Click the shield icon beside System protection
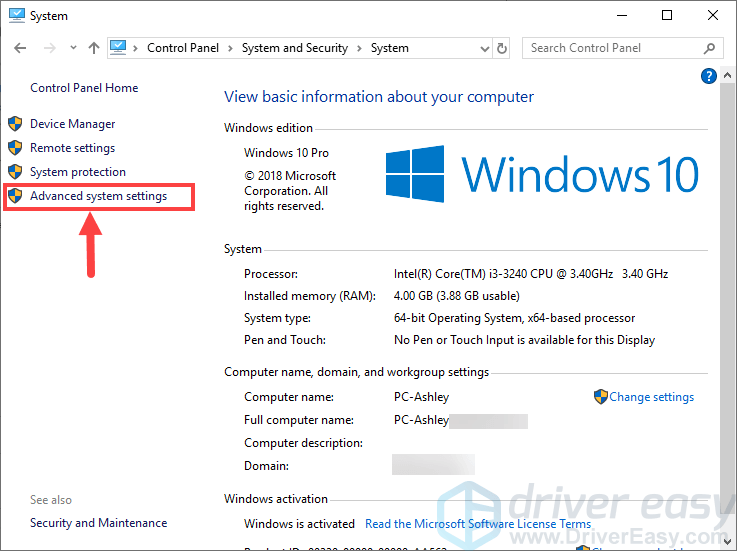 (15, 172)
